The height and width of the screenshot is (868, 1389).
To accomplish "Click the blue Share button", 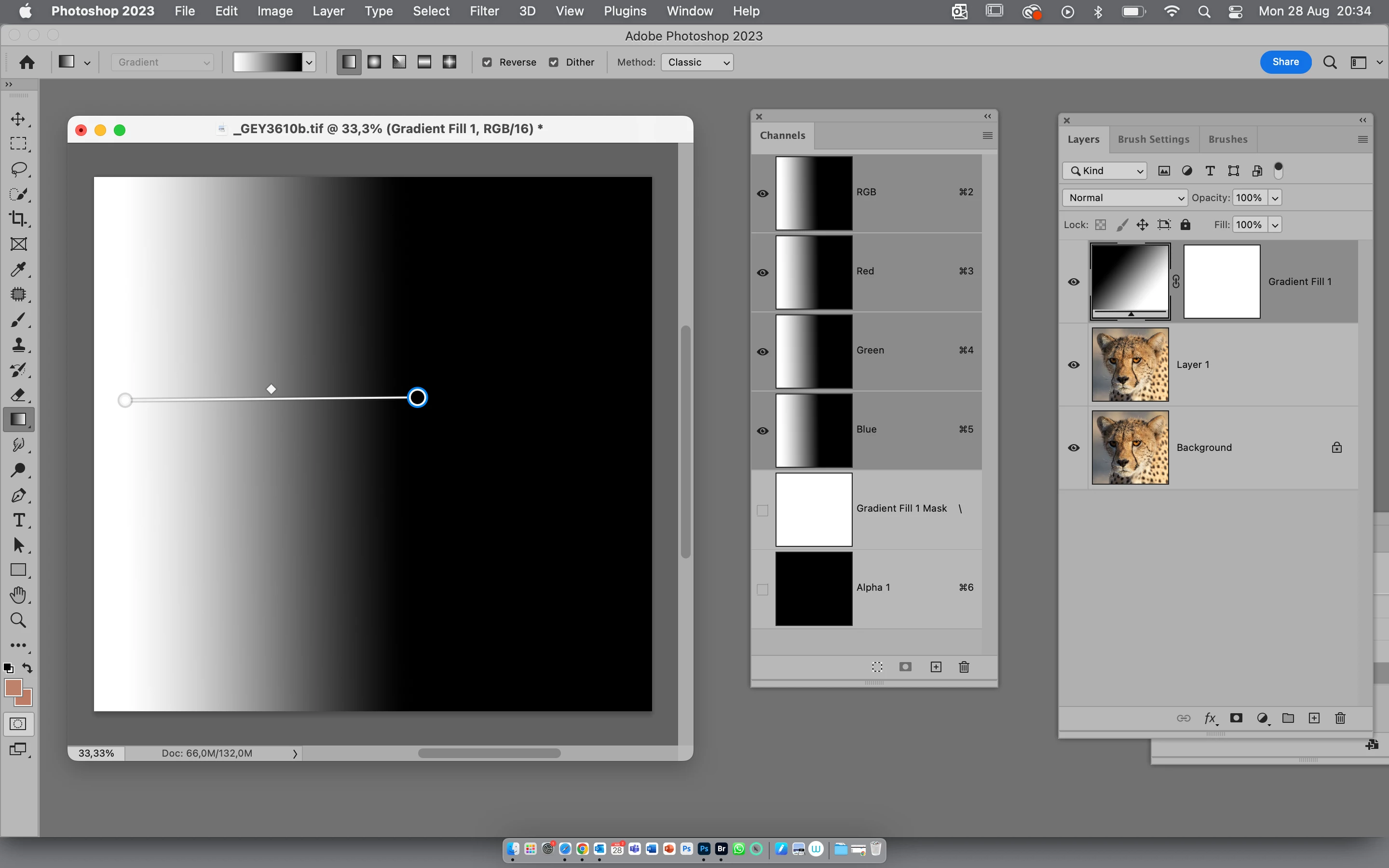I will [1285, 62].
